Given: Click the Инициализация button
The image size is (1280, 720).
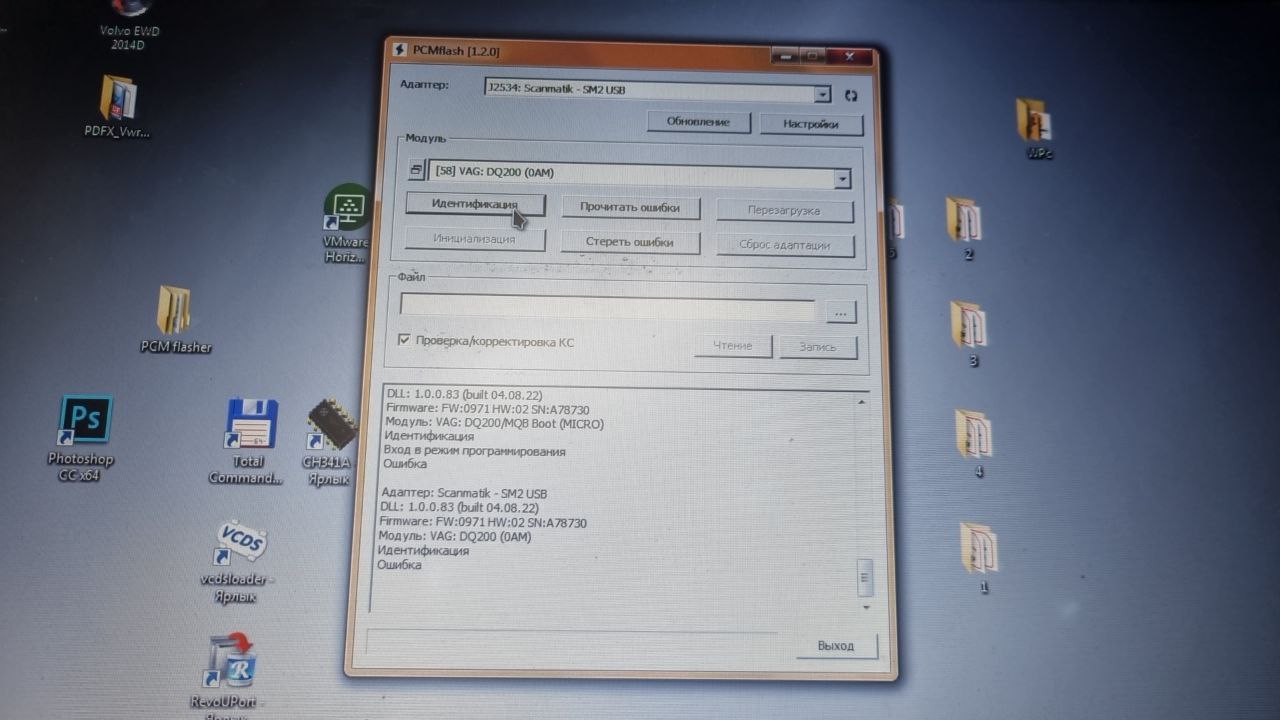Looking at the screenshot, I should [x=474, y=239].
